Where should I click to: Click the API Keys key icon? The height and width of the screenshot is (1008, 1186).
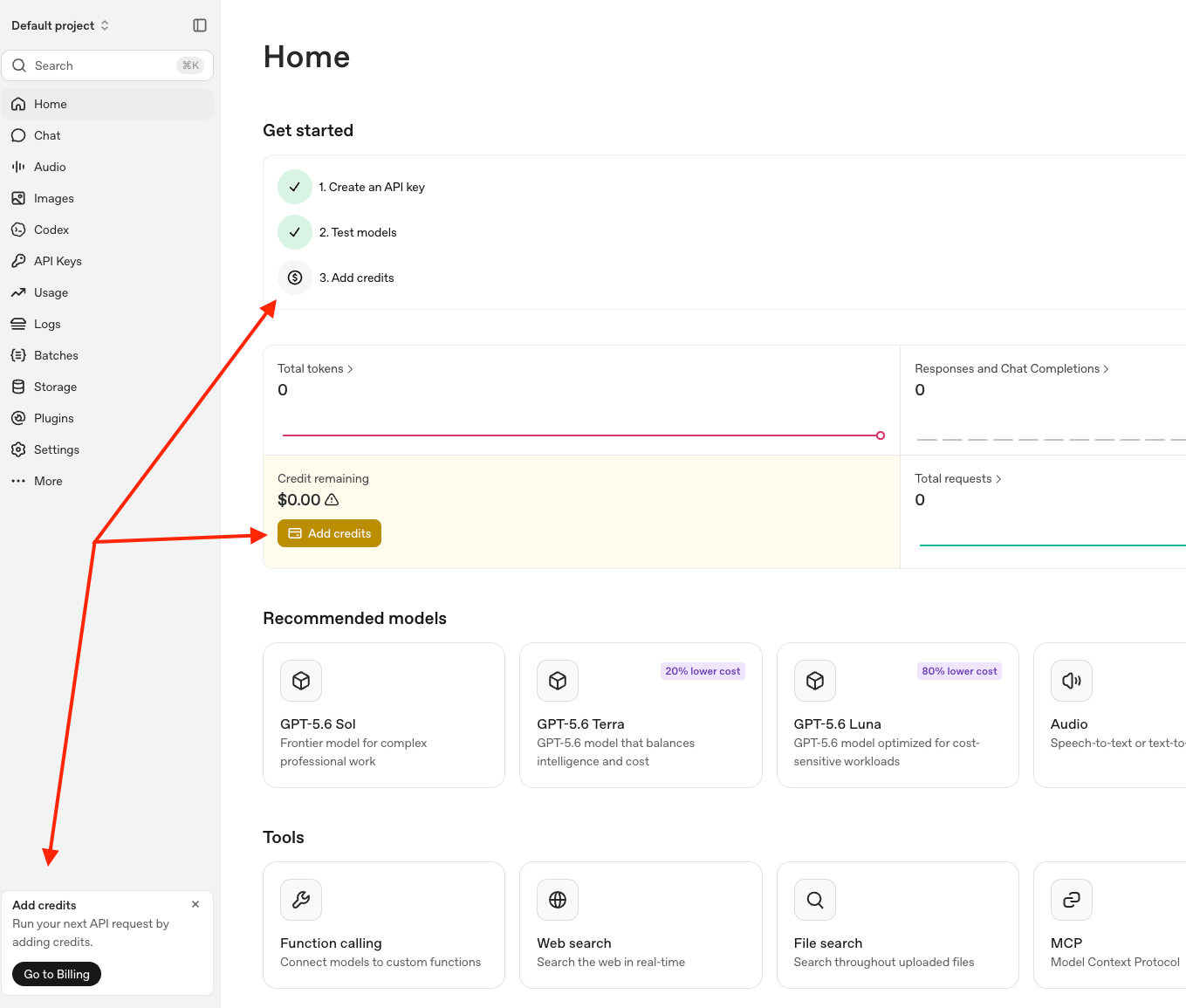pos(18,261)
